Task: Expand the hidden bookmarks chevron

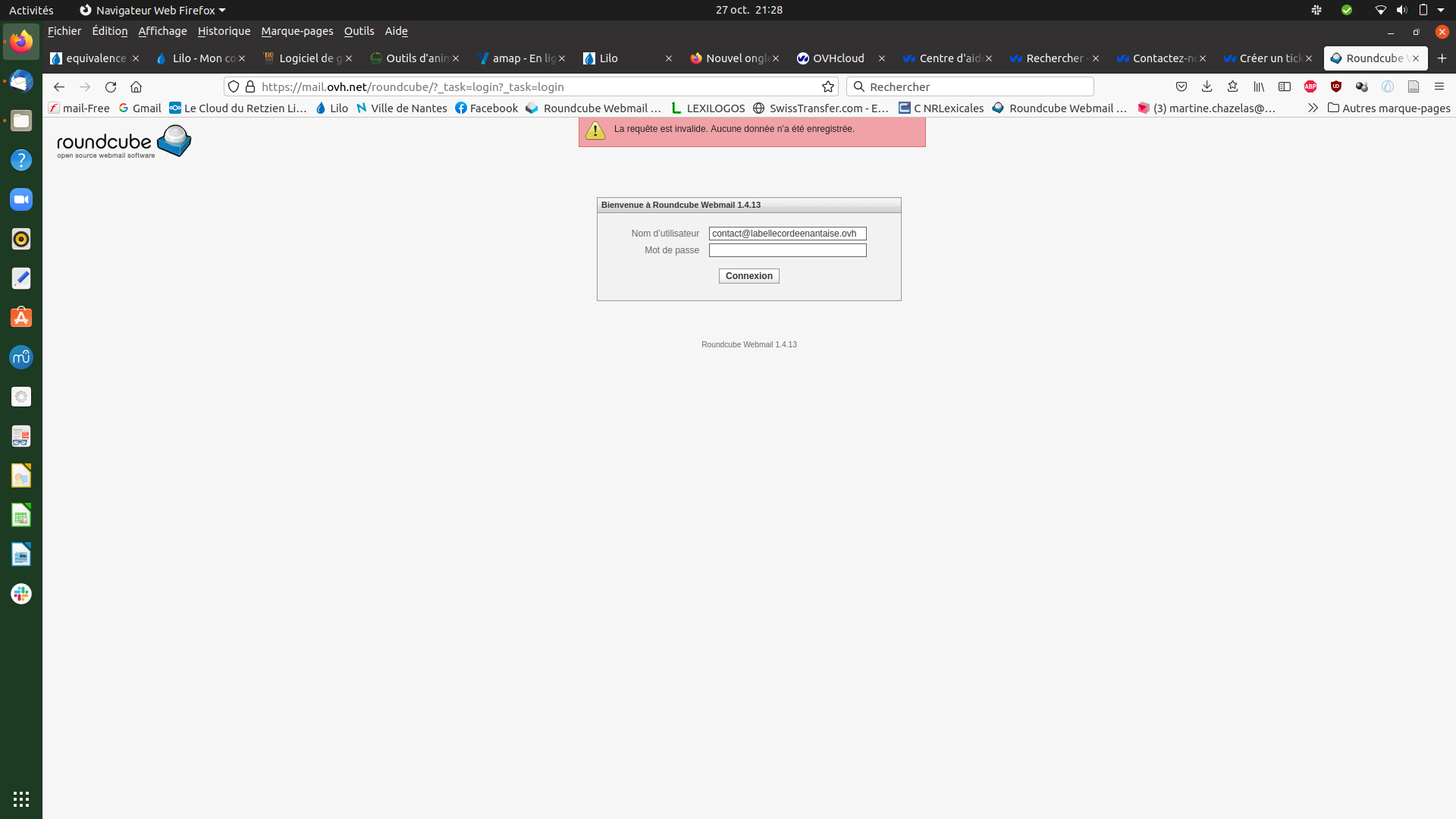Action: pos(1313,108)
